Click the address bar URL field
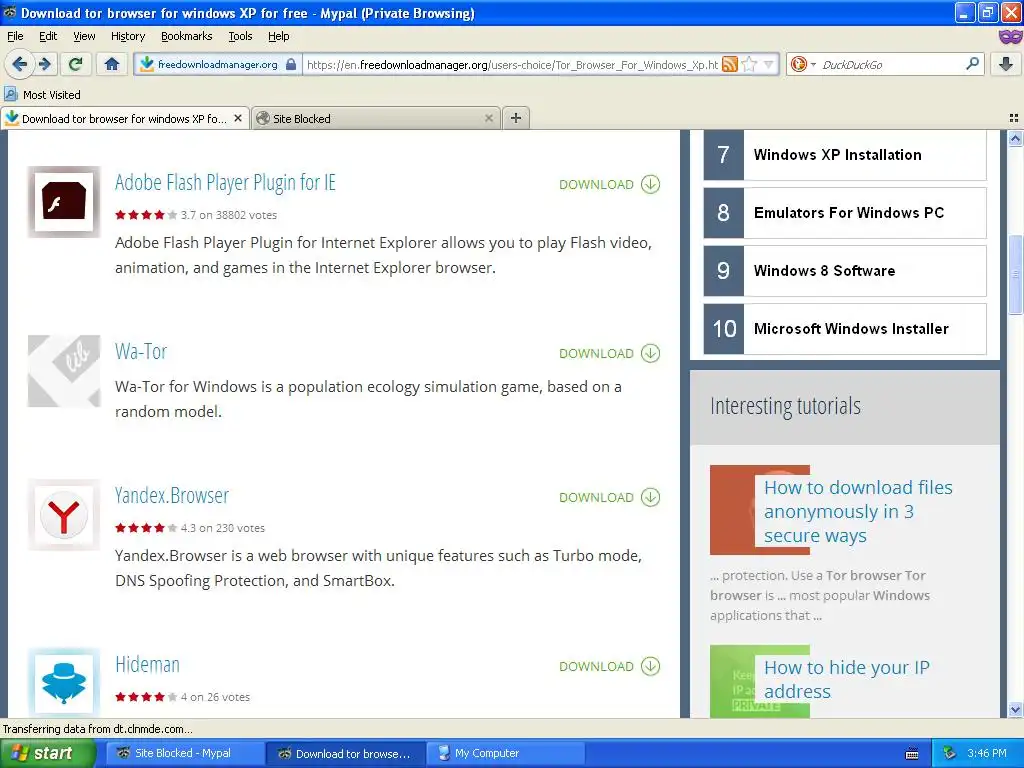Image resolution: width=1024 pixels, height=768 pixels. [513, 64]
